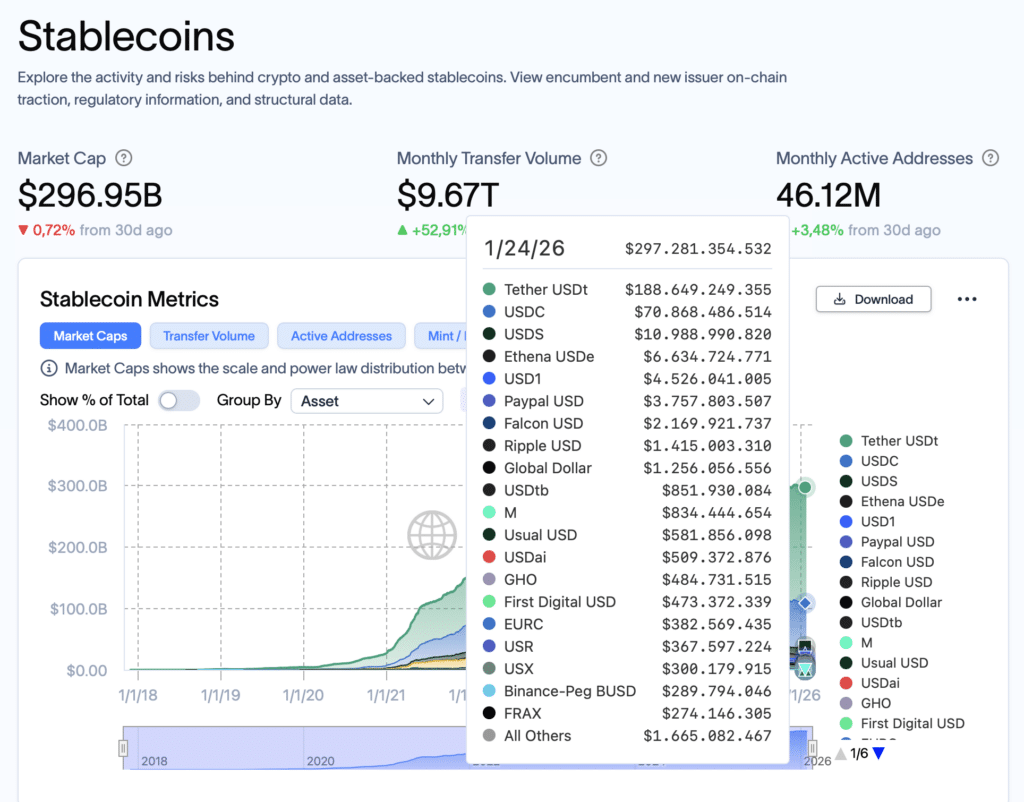1024x802 pixels.
Task: Click the Tether USDt chart point marker
Action: click(x=805, y=487)
